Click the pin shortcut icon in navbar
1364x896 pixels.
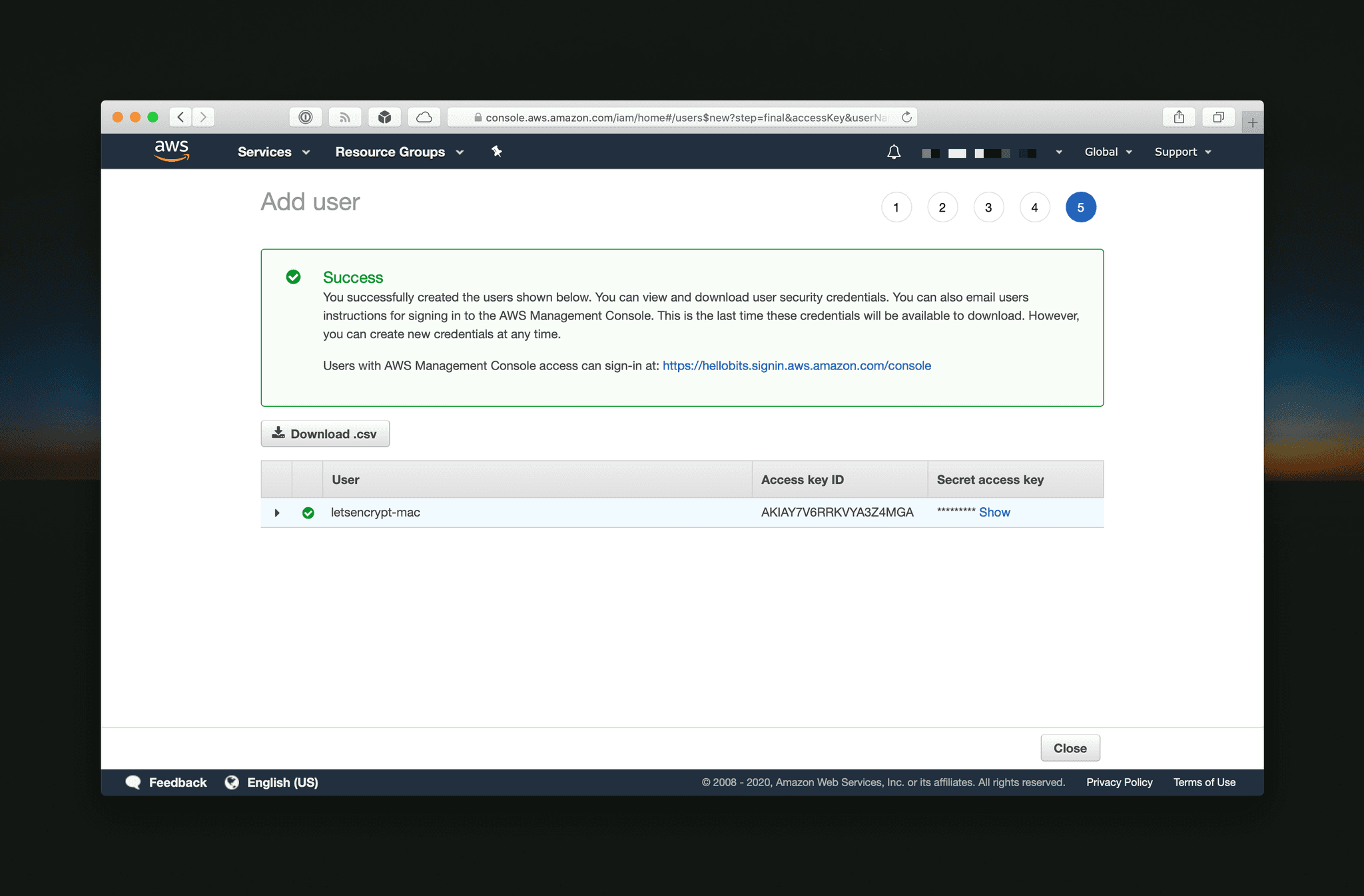click(497, 152)
